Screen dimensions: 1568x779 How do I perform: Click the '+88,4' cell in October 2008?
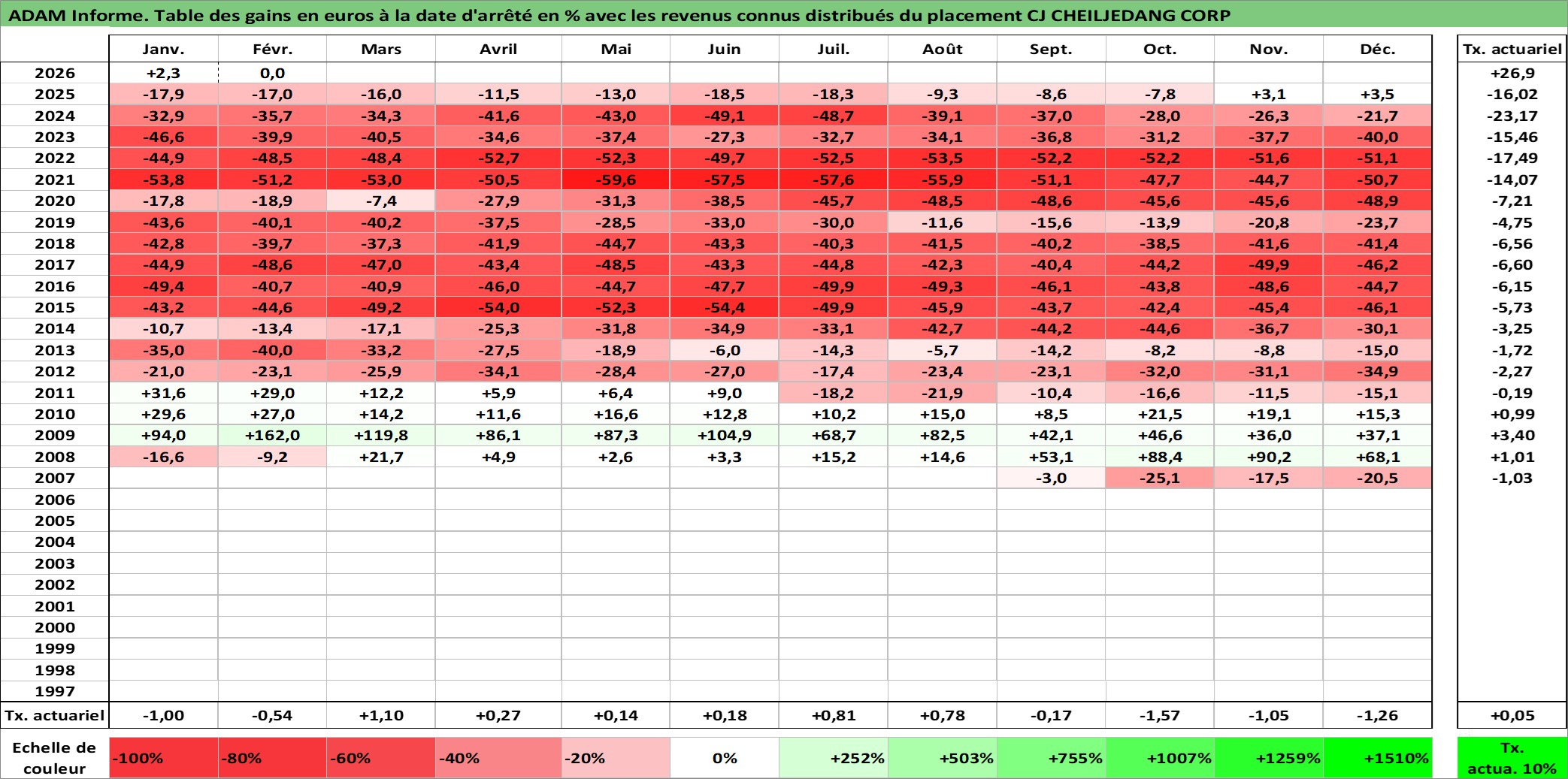click(x=1160, y=457)
